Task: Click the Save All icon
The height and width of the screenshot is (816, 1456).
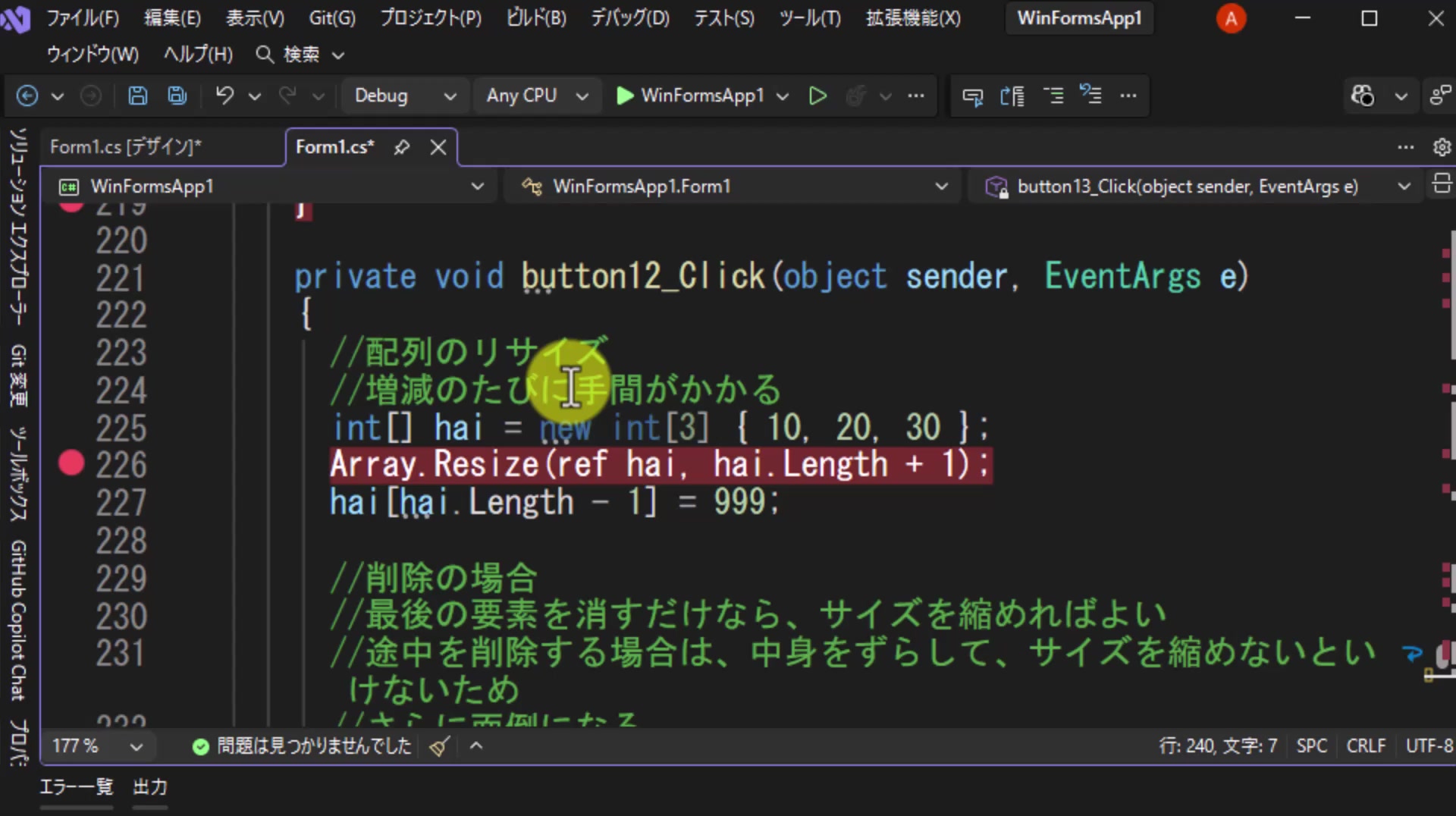Action: [x=177, y=96]
